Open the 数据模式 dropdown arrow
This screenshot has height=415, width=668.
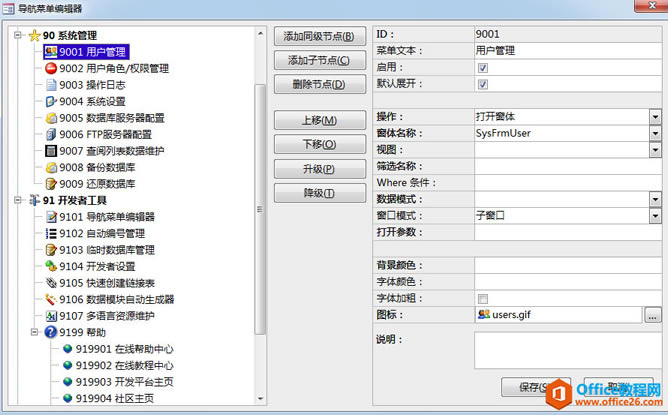(655, 199)
